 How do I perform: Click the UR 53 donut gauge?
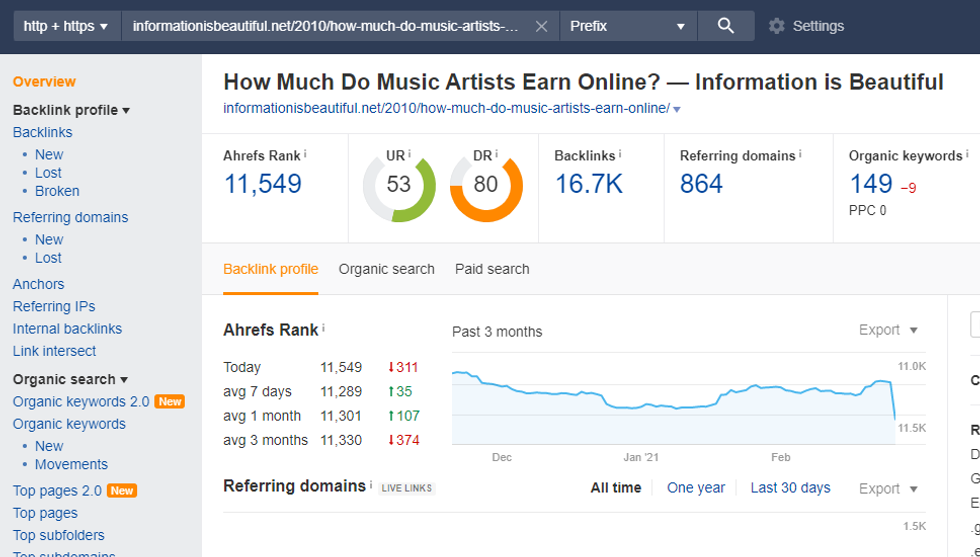pyautogui.click(x=399, y=186)
